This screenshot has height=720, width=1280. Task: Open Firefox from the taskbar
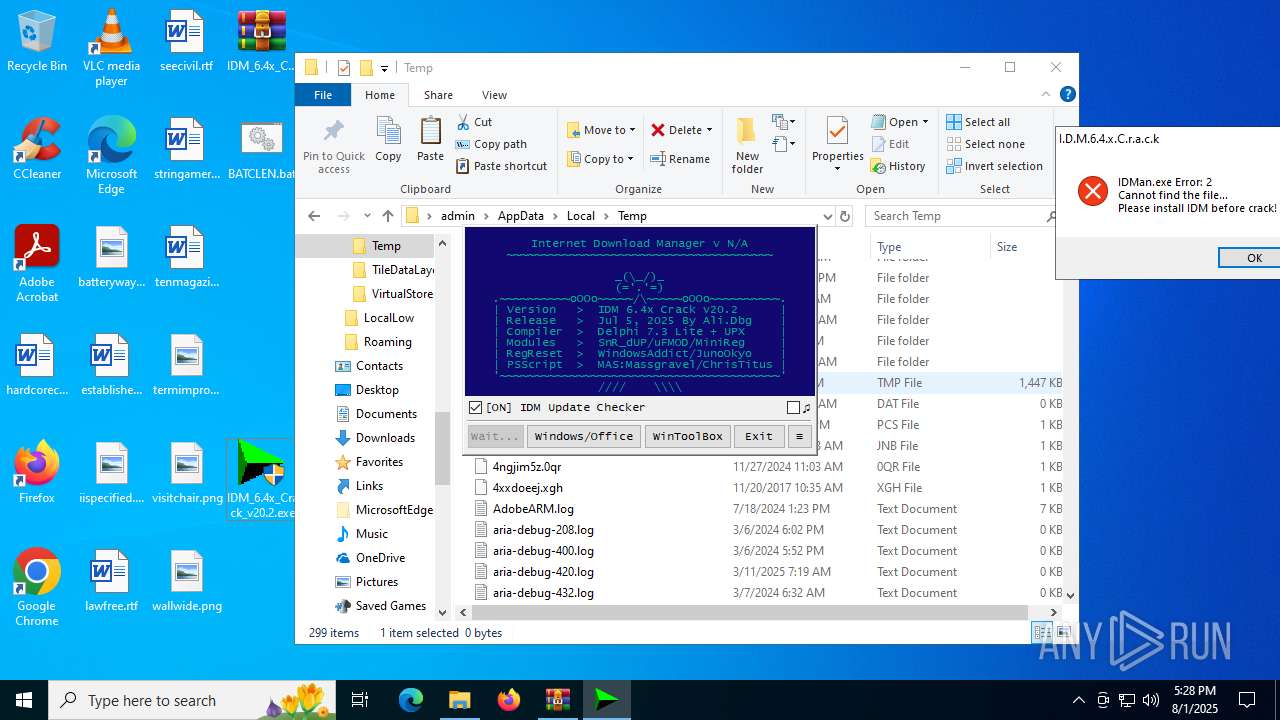point(509,700)
